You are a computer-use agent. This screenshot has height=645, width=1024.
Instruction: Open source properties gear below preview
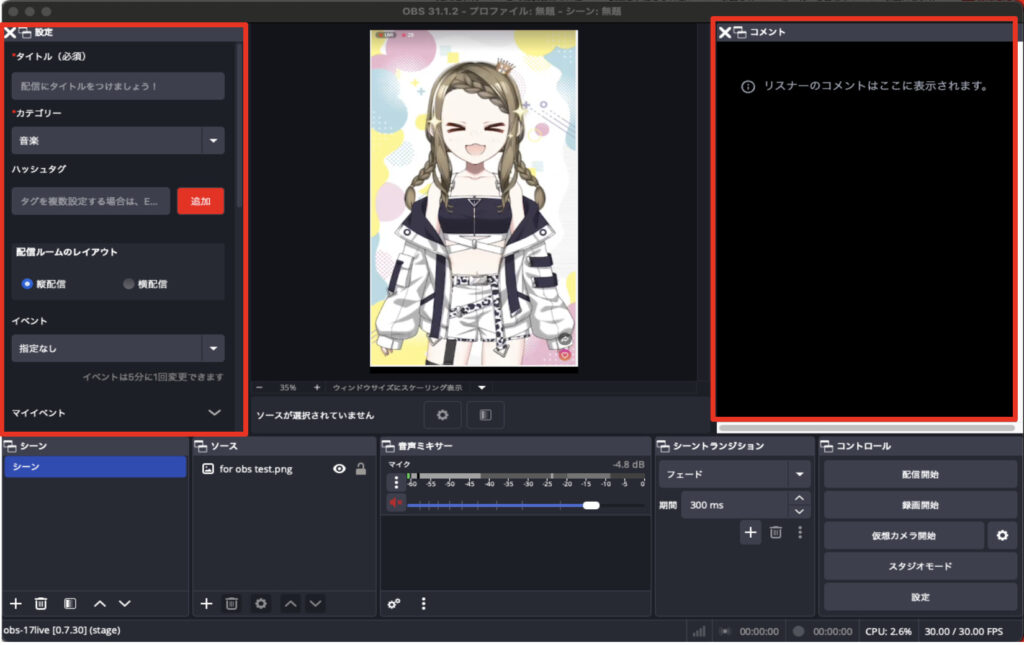tap(442, 414)
